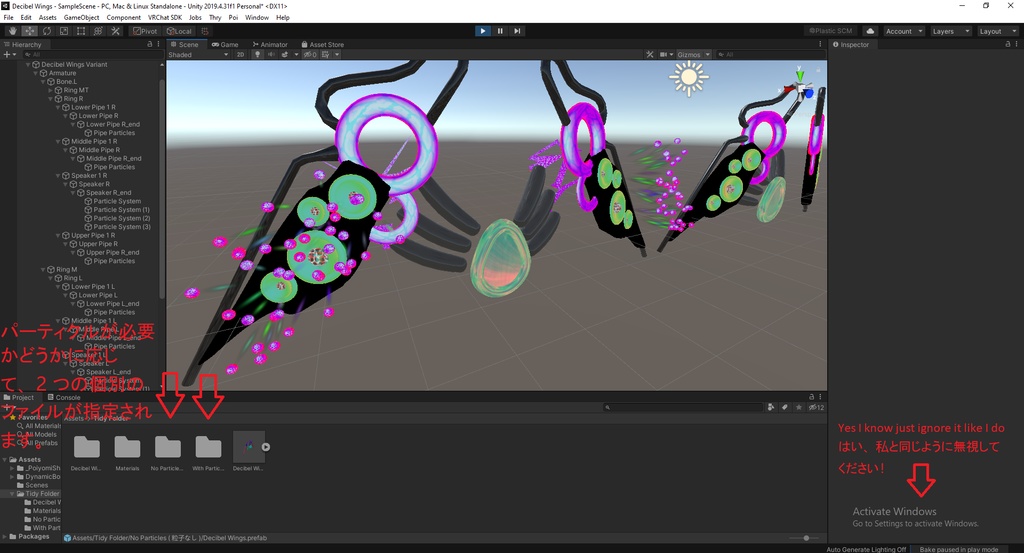
Task: Open the File menu
Action: [x=8, y=18]
